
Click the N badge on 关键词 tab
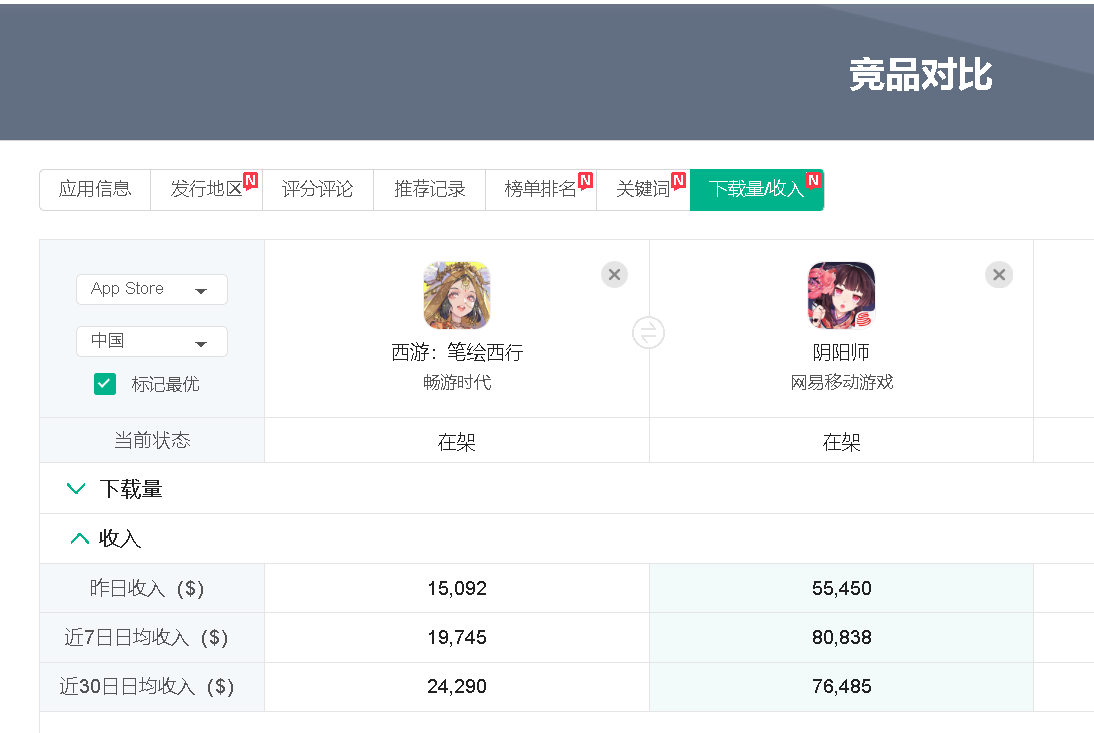pos(678,181)
